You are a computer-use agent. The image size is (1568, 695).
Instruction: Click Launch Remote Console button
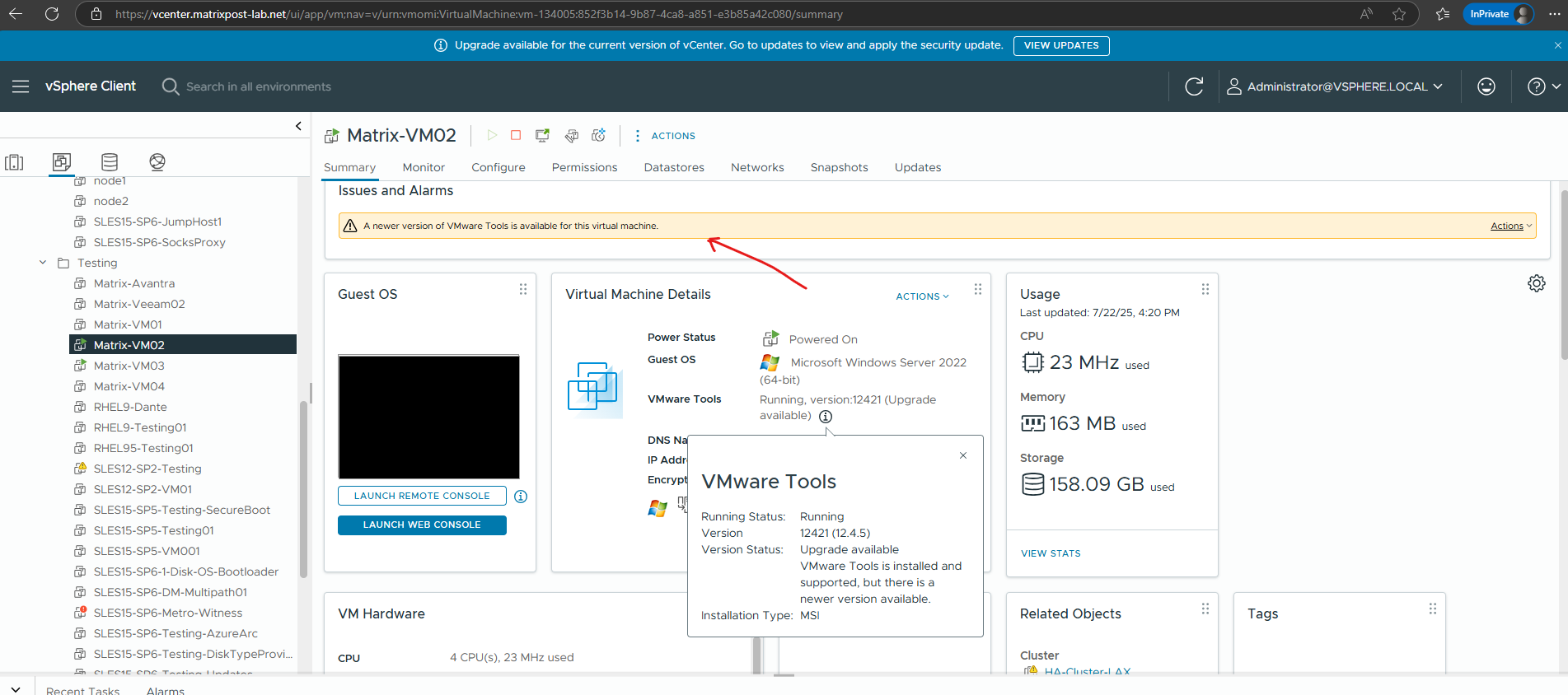point(422,496)
